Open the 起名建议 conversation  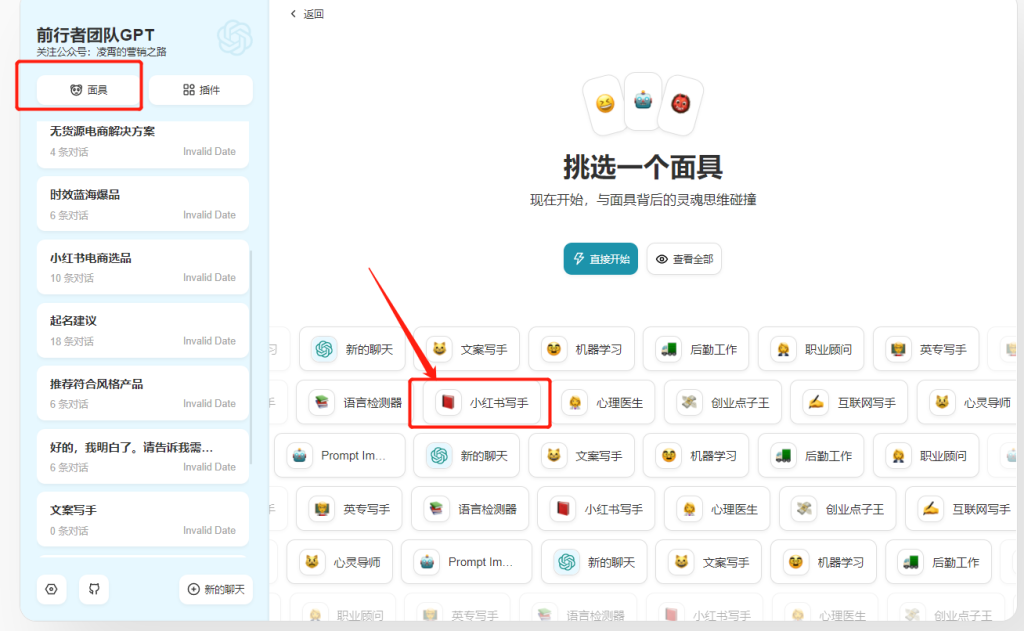(143, 330)
